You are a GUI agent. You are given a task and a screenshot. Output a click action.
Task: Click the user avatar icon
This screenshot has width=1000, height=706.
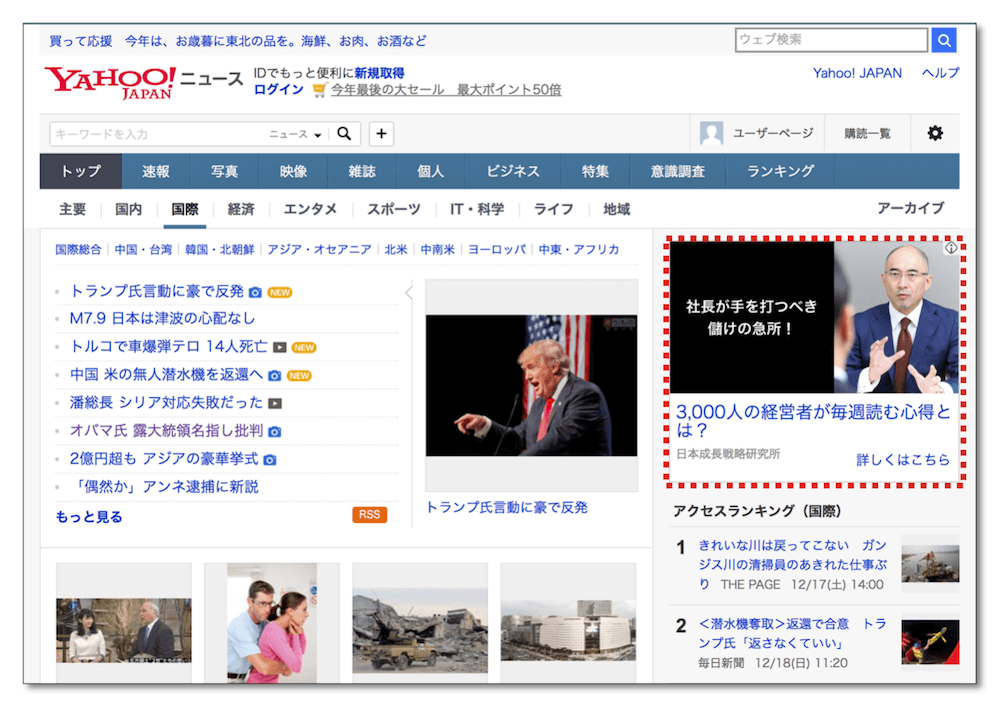click(712, 134)
